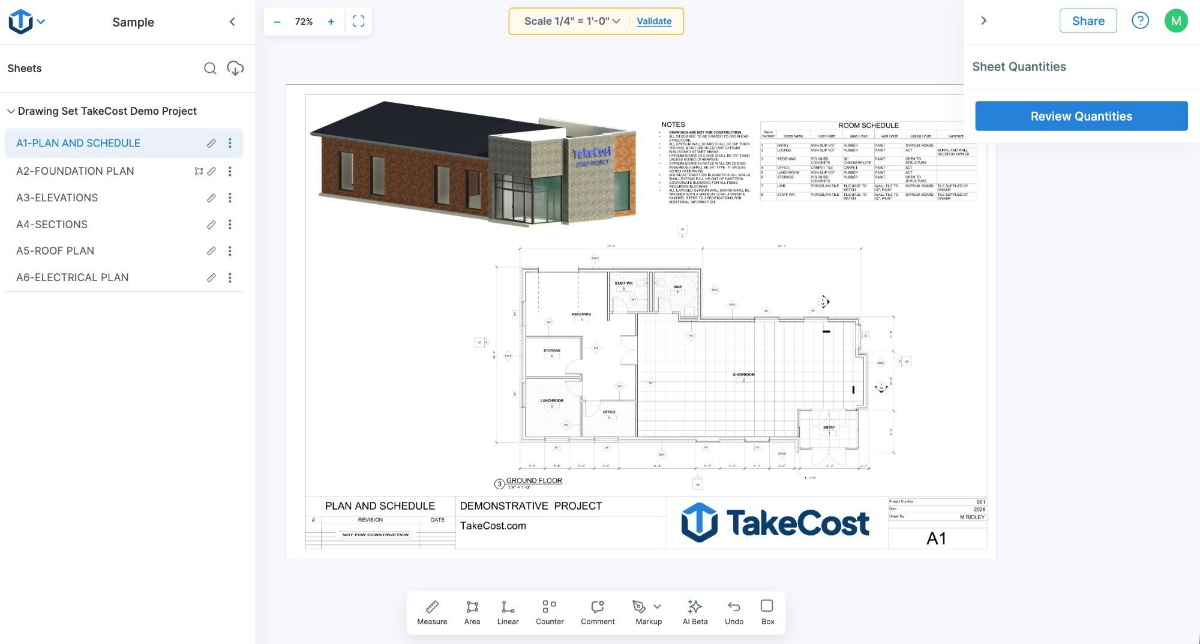Click the download icon next to Sheets search
Screen dimensions: 1200x644
click(234, 68)
